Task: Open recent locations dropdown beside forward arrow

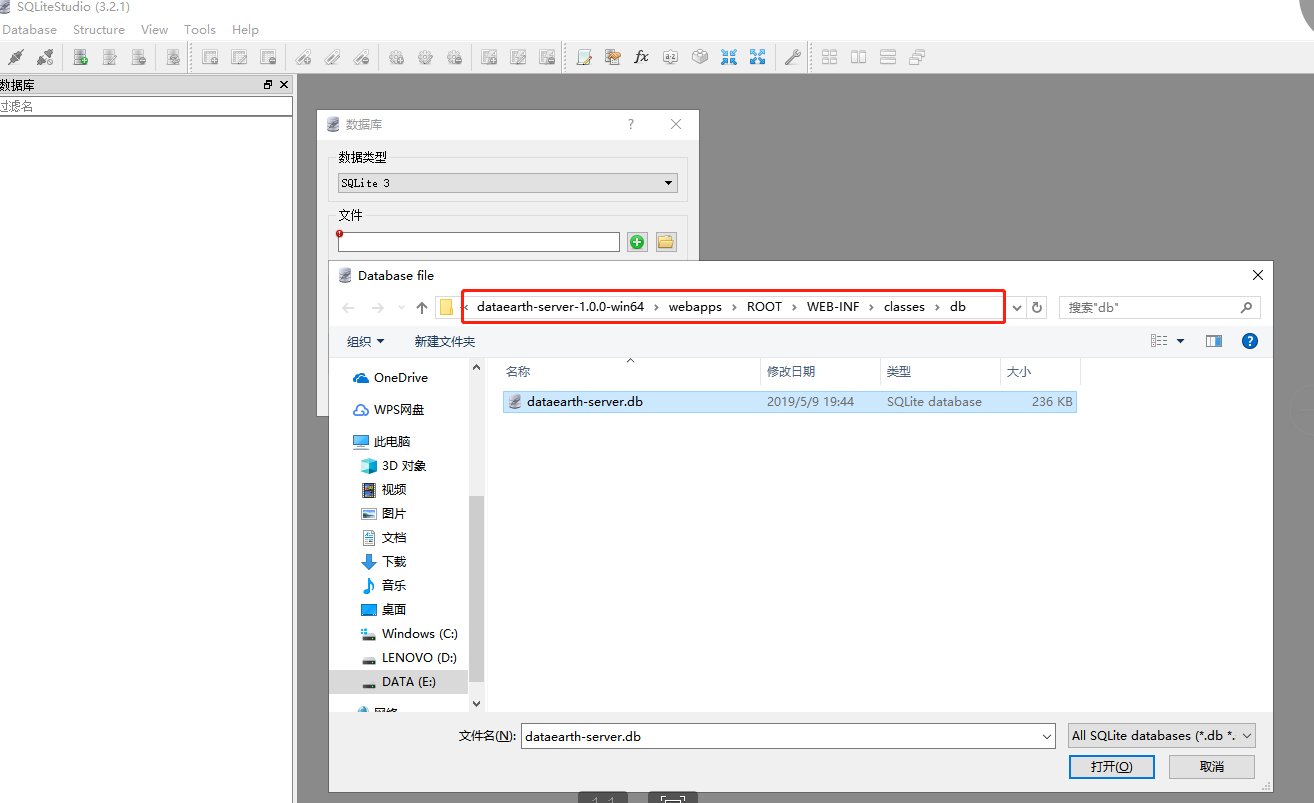Action: [x=402, y=308]
